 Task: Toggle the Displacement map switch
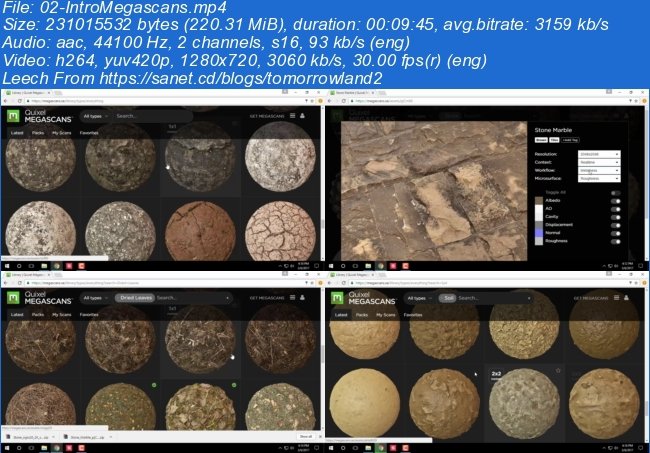pyautogui.click(x=616, y=225)
